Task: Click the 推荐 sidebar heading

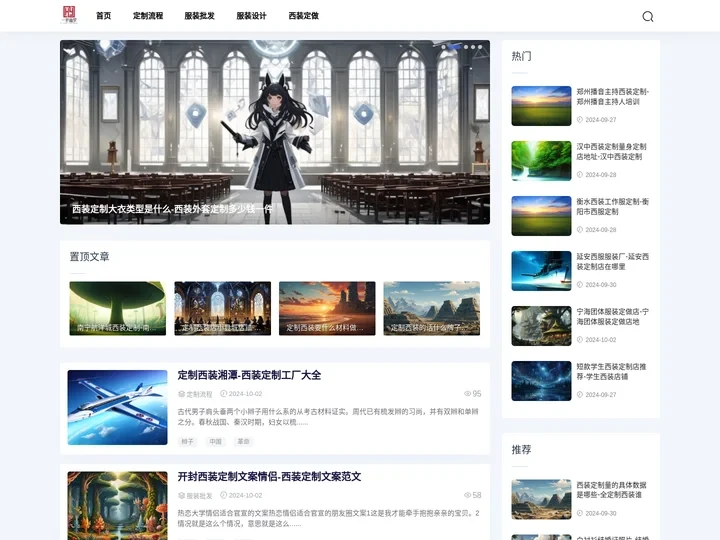Action: [522, 450]
